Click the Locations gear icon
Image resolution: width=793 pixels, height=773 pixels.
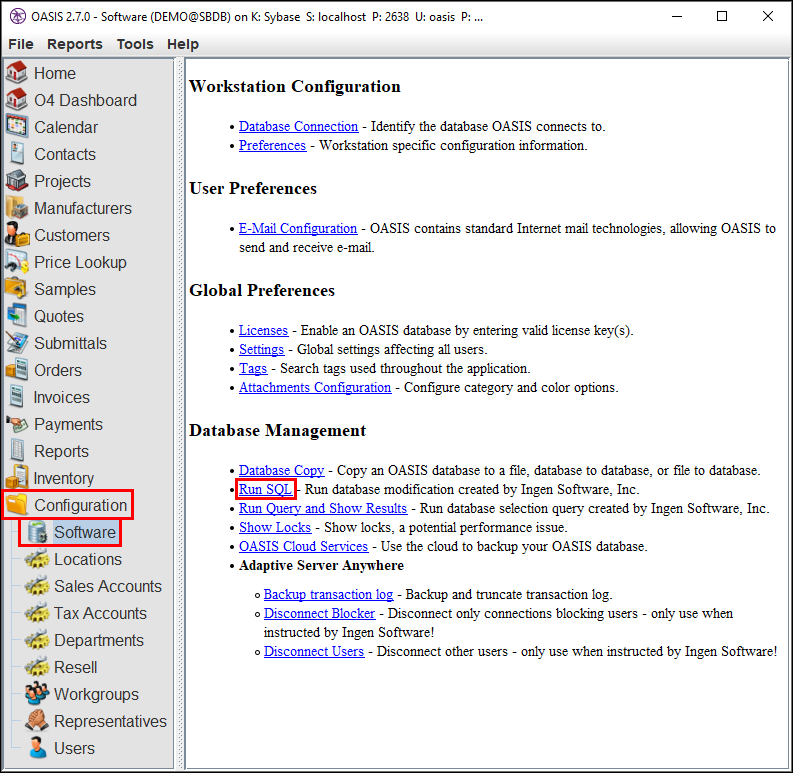pos(37,559)
